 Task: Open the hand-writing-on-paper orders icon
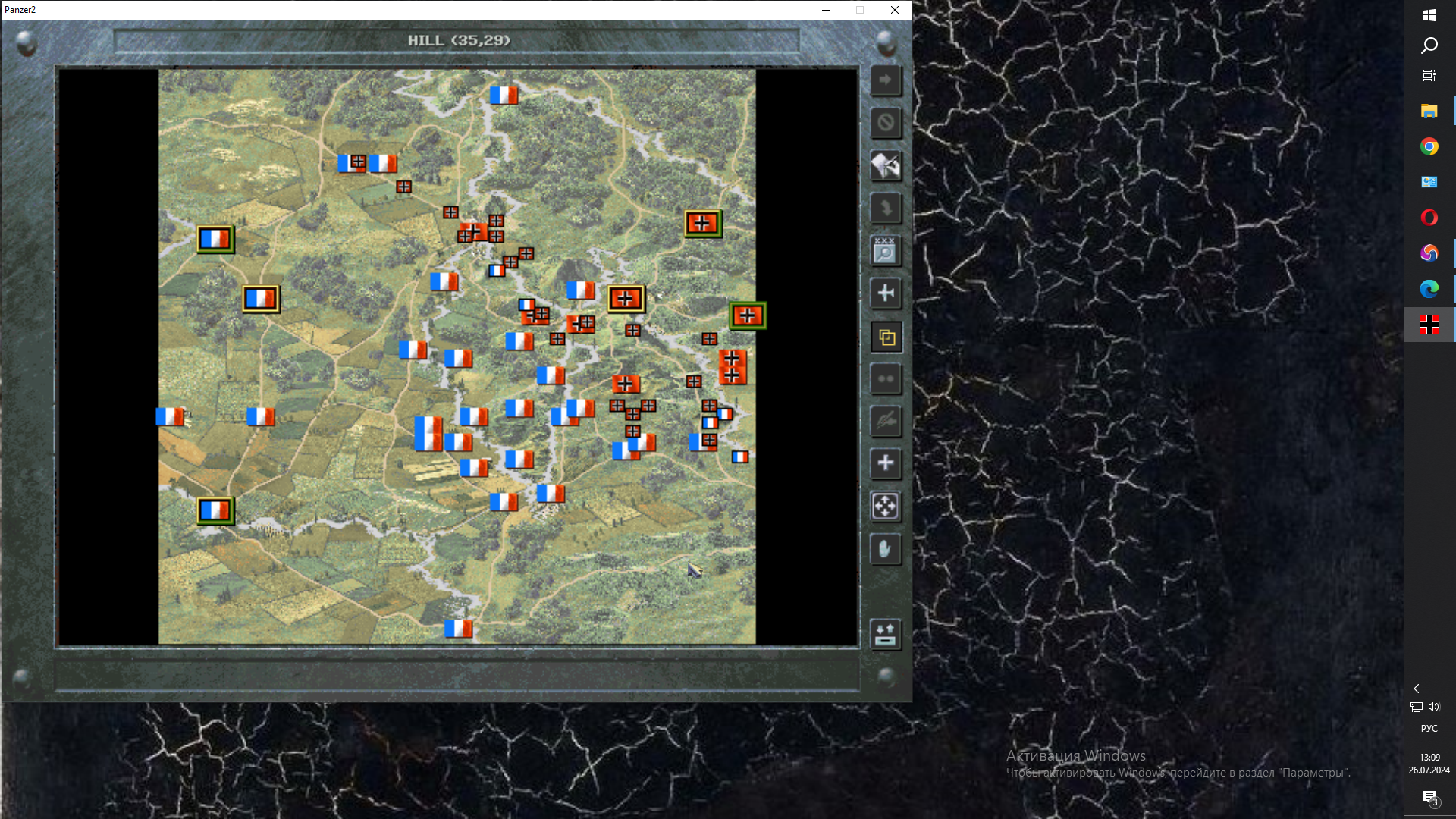[x=885, y=165]
